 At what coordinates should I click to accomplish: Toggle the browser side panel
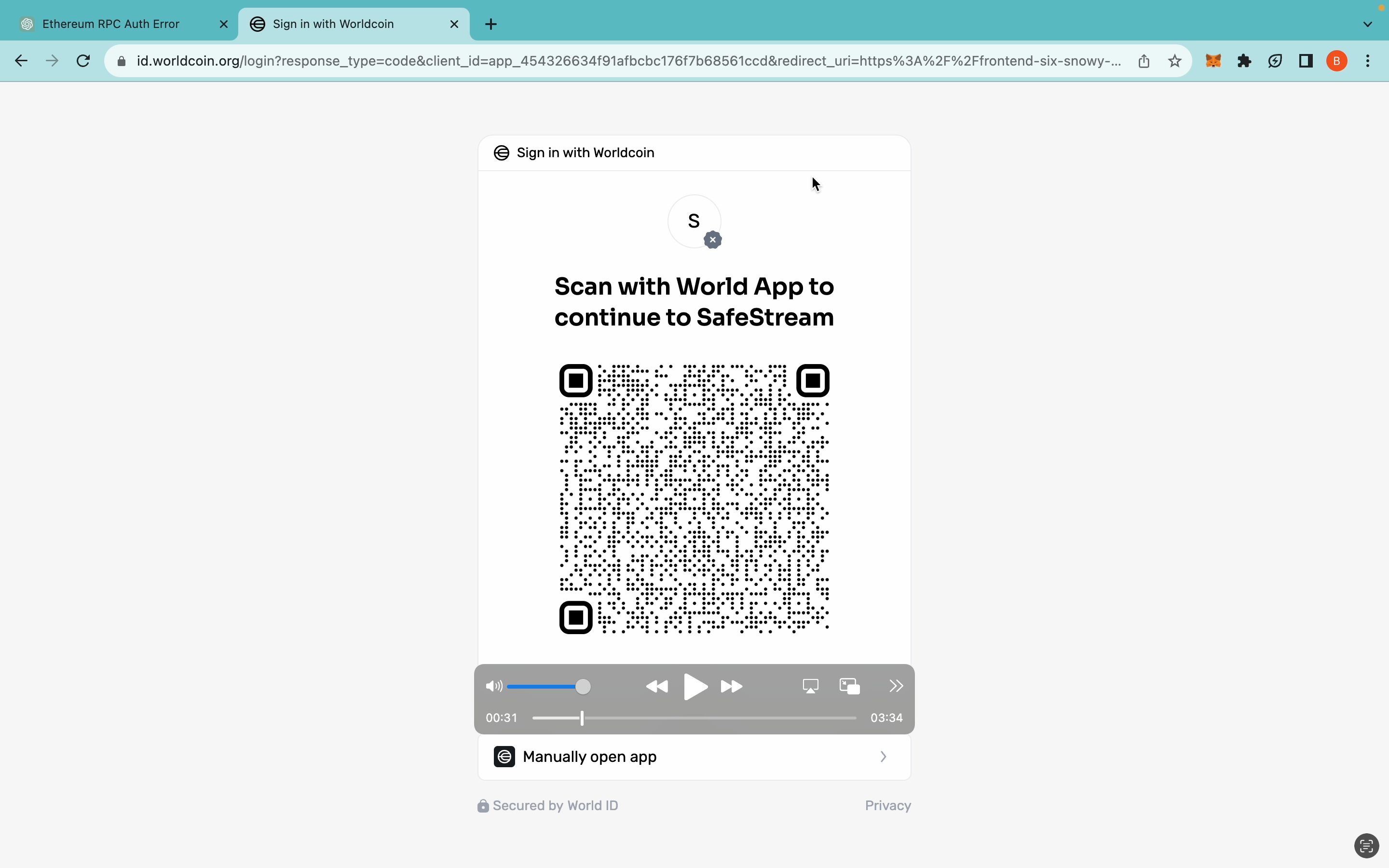1306,61
